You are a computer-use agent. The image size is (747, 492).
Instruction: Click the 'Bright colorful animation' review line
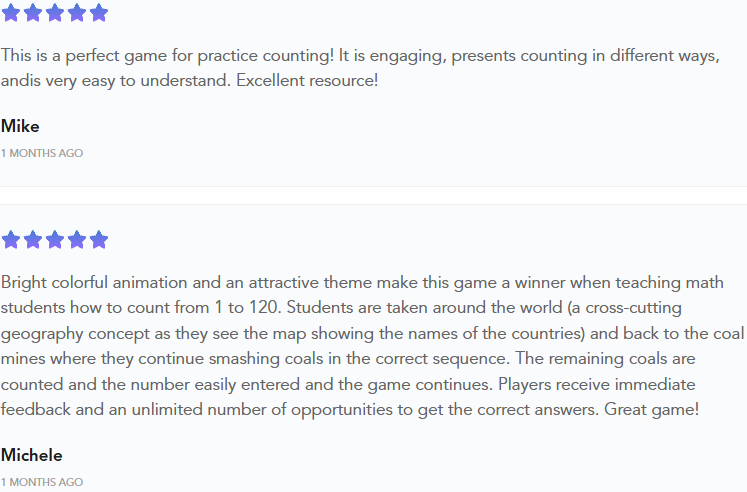(x=362, y=282)
